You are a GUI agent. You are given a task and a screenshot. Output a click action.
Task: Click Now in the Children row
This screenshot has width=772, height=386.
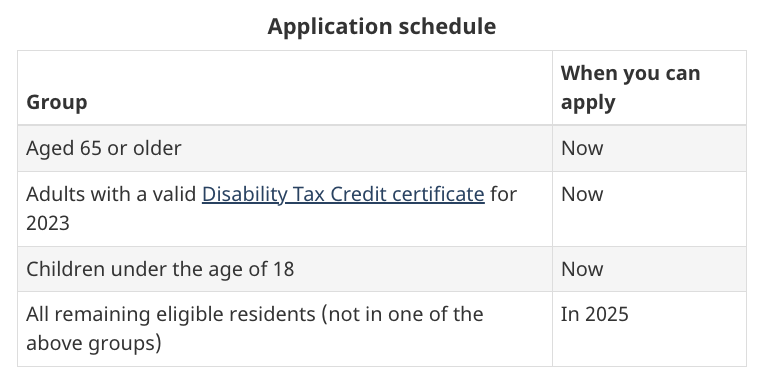click(x=581, y=269)
